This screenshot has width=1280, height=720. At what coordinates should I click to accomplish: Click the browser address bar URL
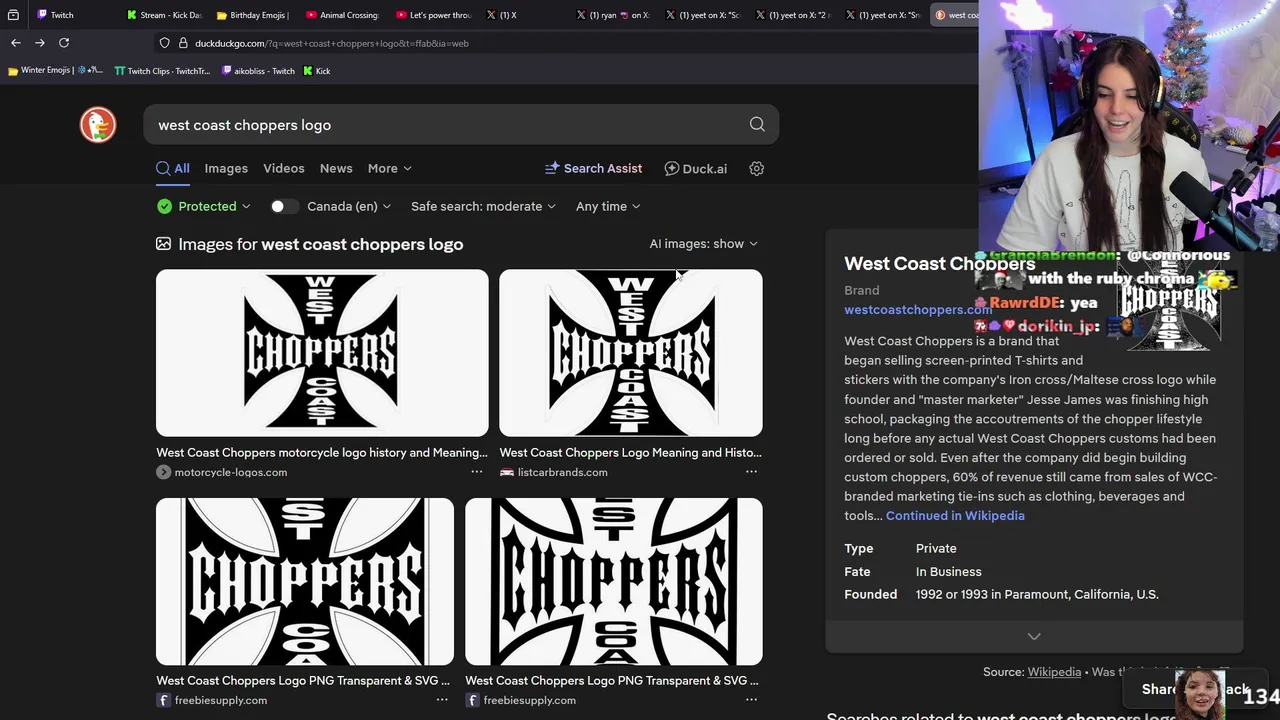(x=332, y=43)
